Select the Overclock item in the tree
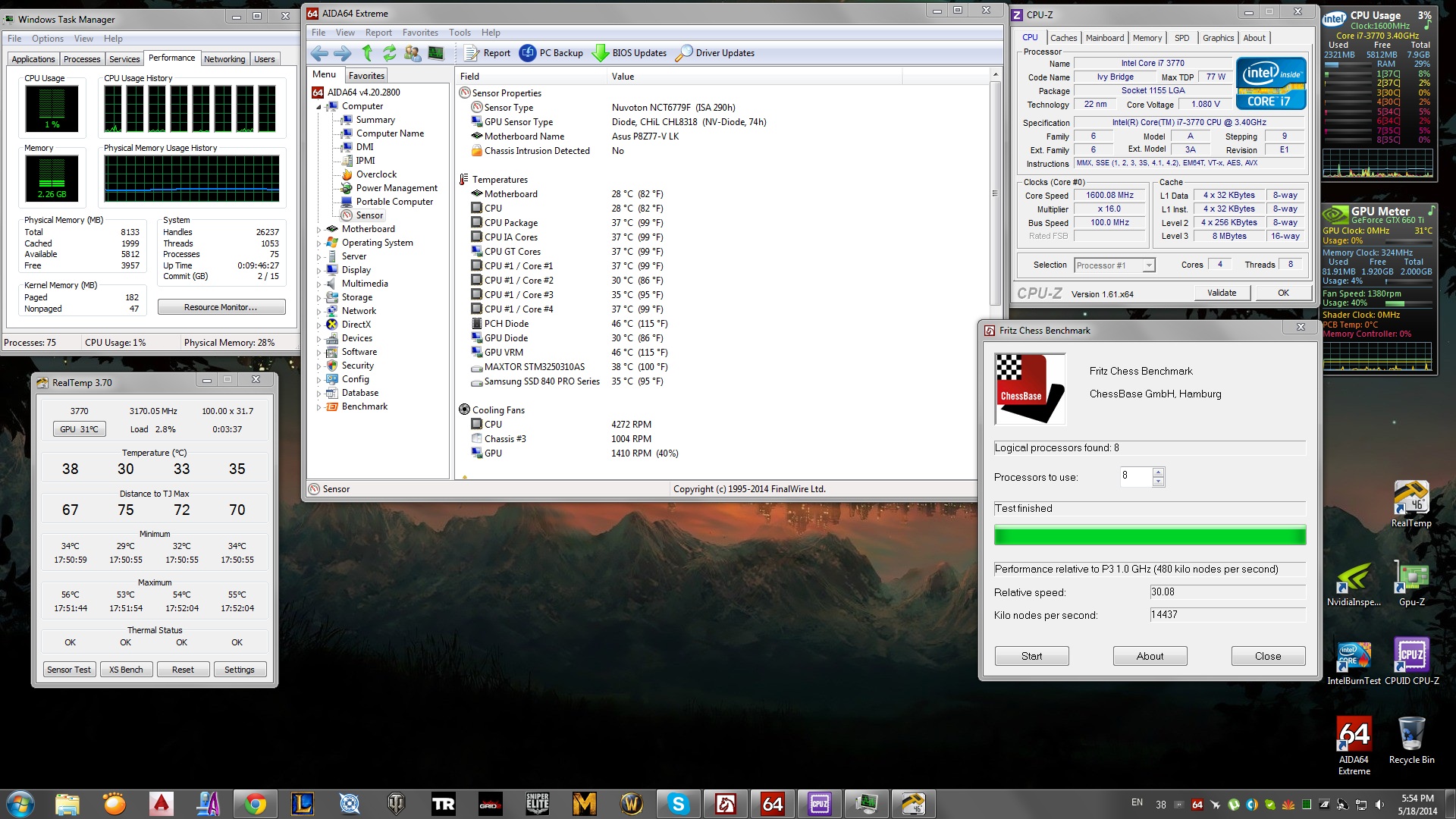Image resolution: width=1456 pixels, height=819 pixels. [376, 174]
